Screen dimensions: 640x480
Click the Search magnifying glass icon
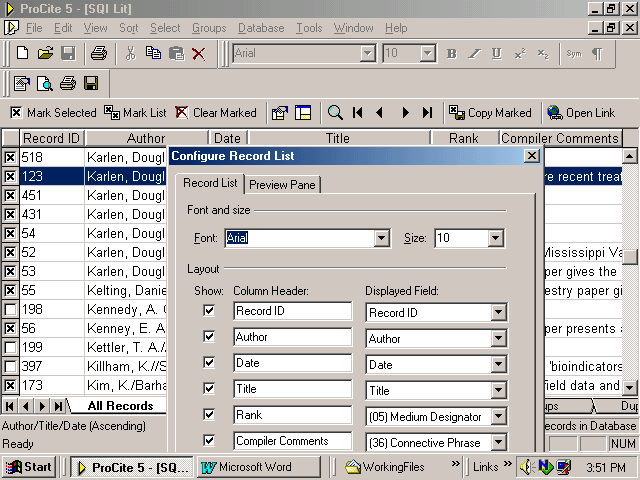coord(335,113)
